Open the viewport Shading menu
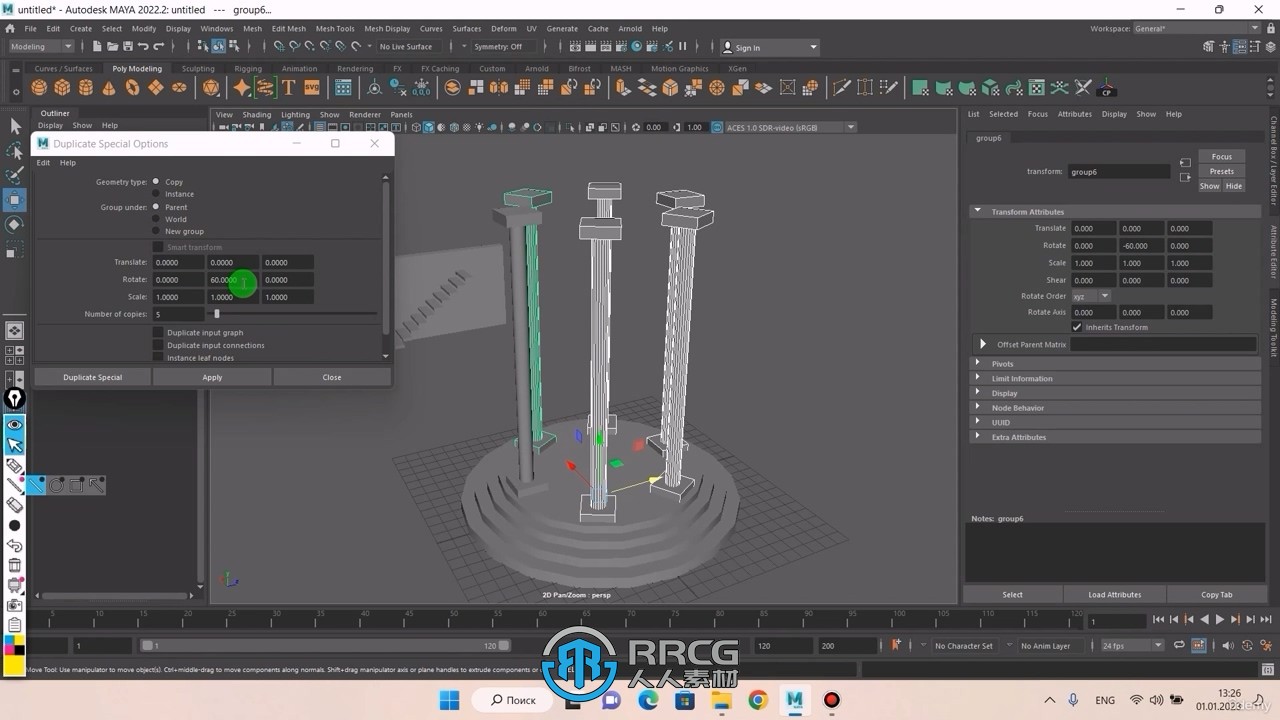This screenshot has width=1280, height=720. 256,115
